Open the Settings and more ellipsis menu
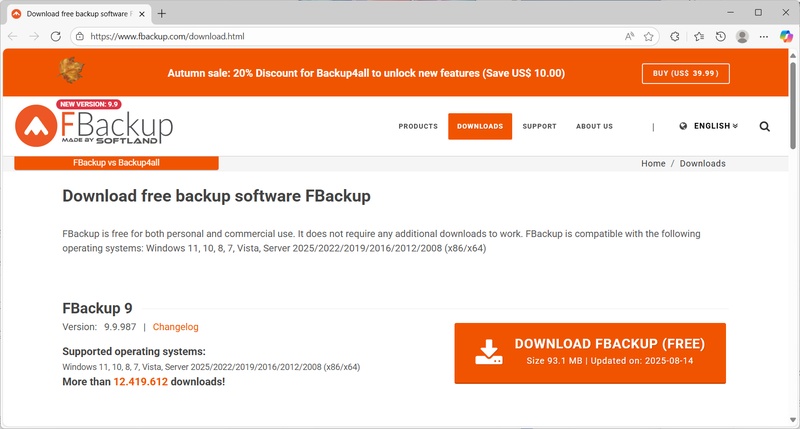This screenshot has height=429, width=800. tap(764, 36)
